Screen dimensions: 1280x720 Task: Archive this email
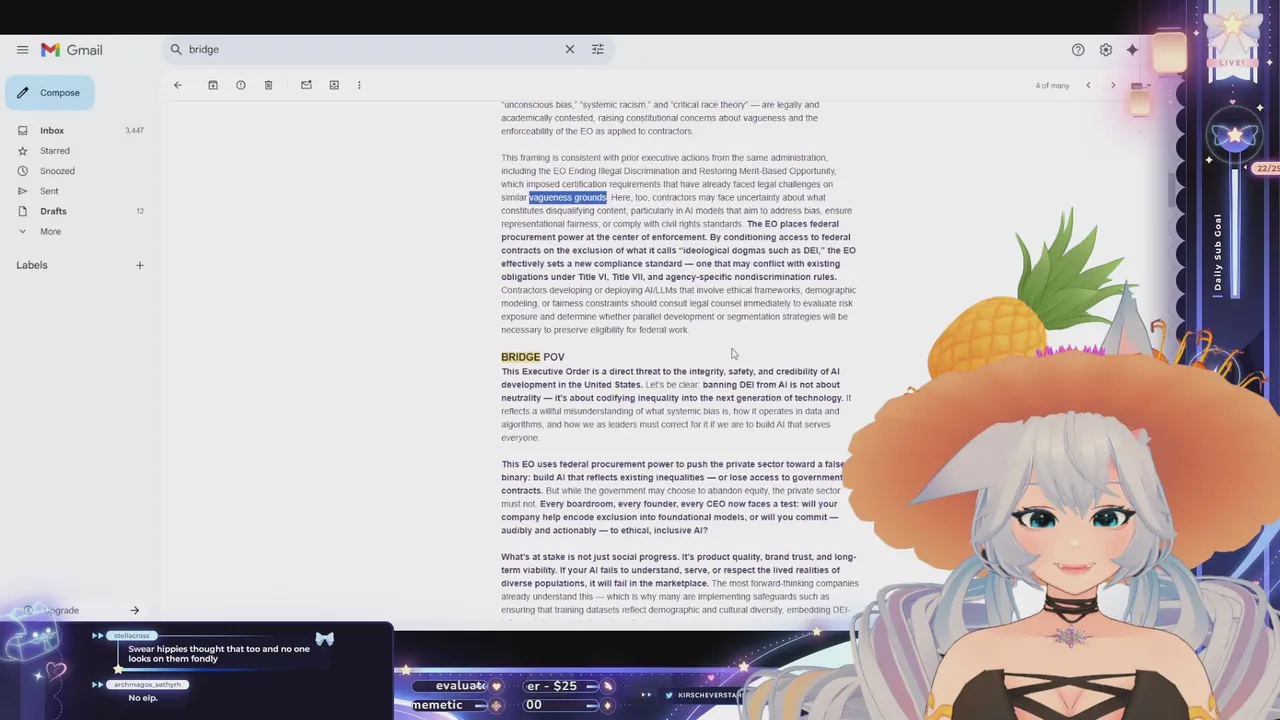(213, 85)
